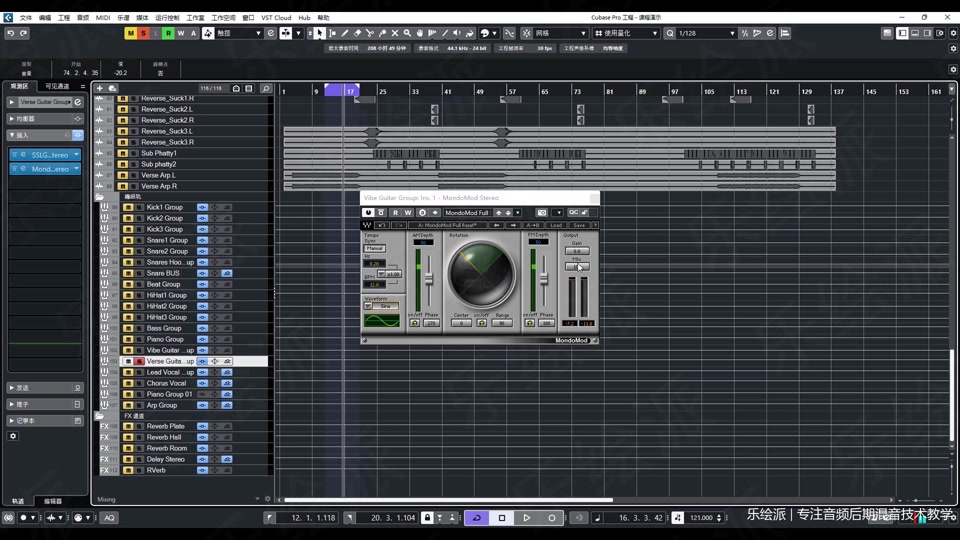
Task: Open the 运行控制 (Transport) menu
Action: 167,18
